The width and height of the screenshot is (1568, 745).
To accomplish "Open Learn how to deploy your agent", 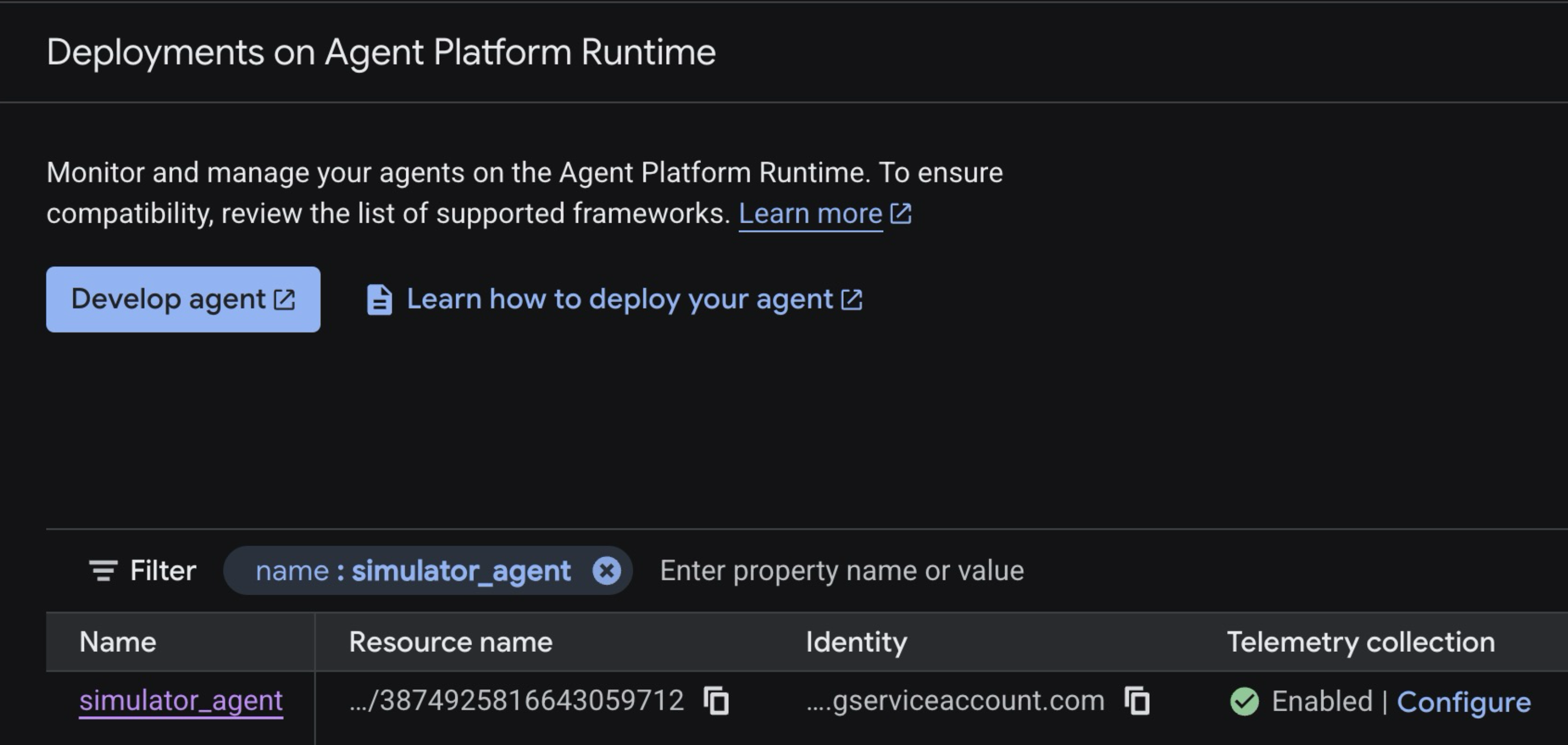I will 619,299.
